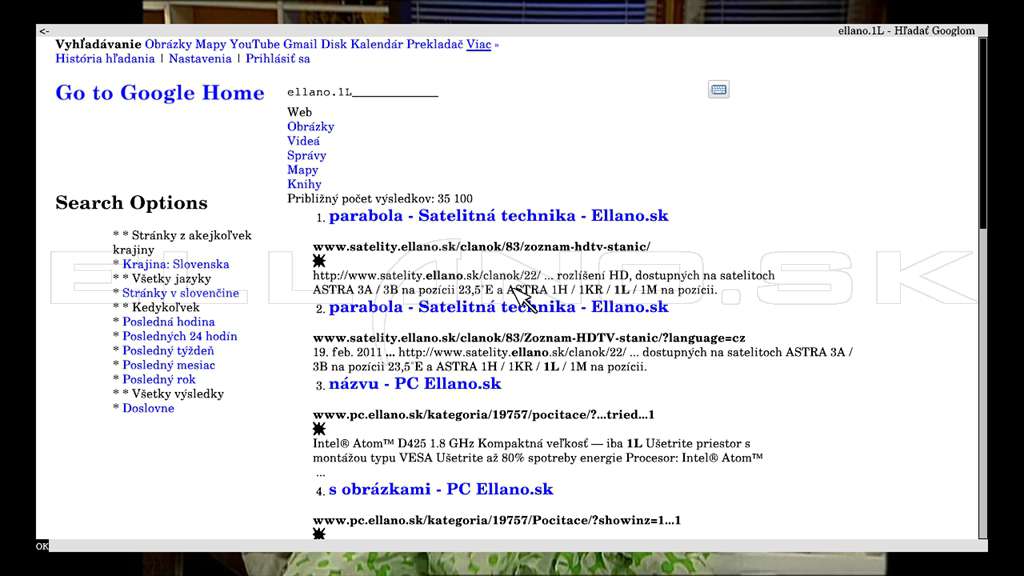Click the title text ellano.1L - Hľadať Googlom
Image resolution: width=1024 pixels, height=576 pixels.
pos(906,31)
